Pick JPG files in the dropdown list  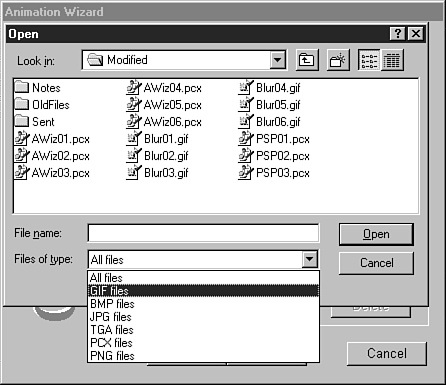coord(203,317)
